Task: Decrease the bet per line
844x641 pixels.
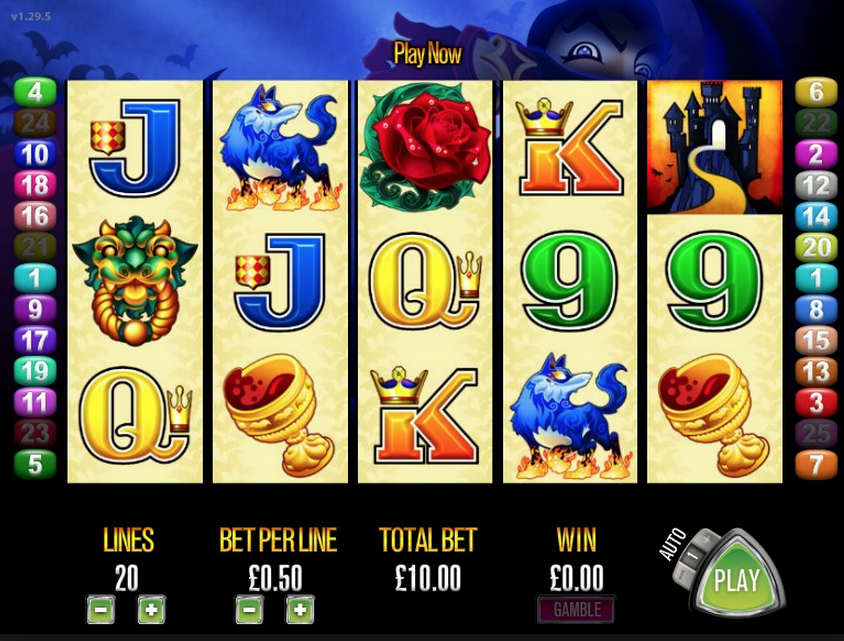Action: (249, 610)
